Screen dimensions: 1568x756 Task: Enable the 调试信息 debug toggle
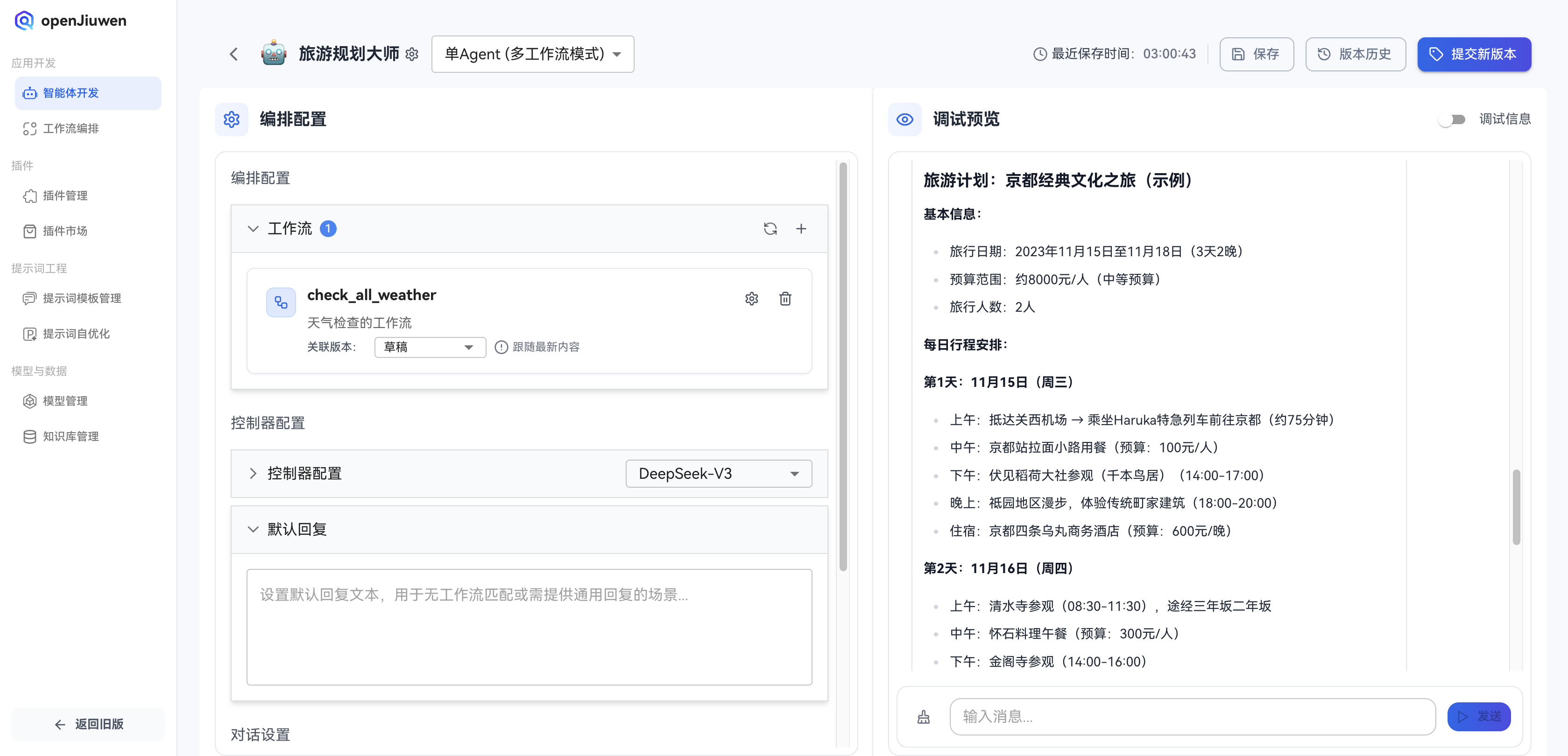(1452, 119)
